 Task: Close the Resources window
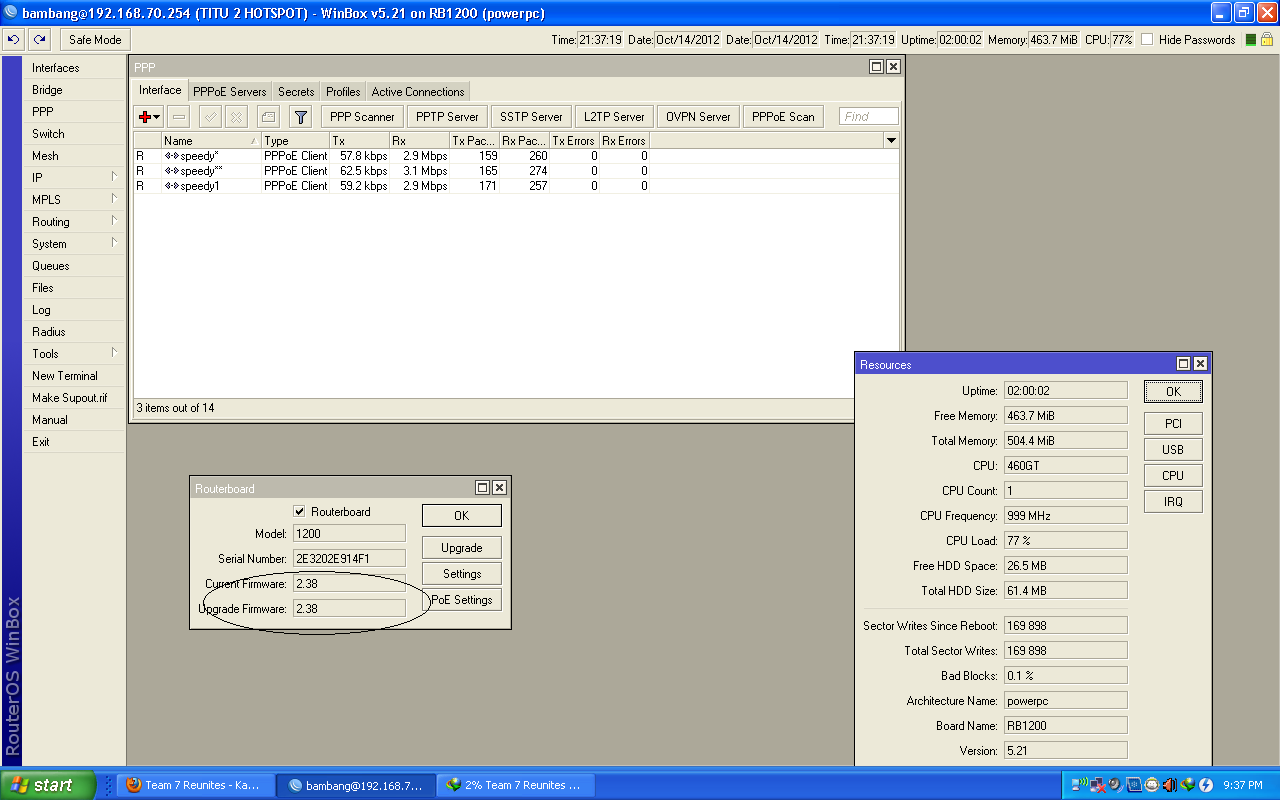pos(1200,364)
